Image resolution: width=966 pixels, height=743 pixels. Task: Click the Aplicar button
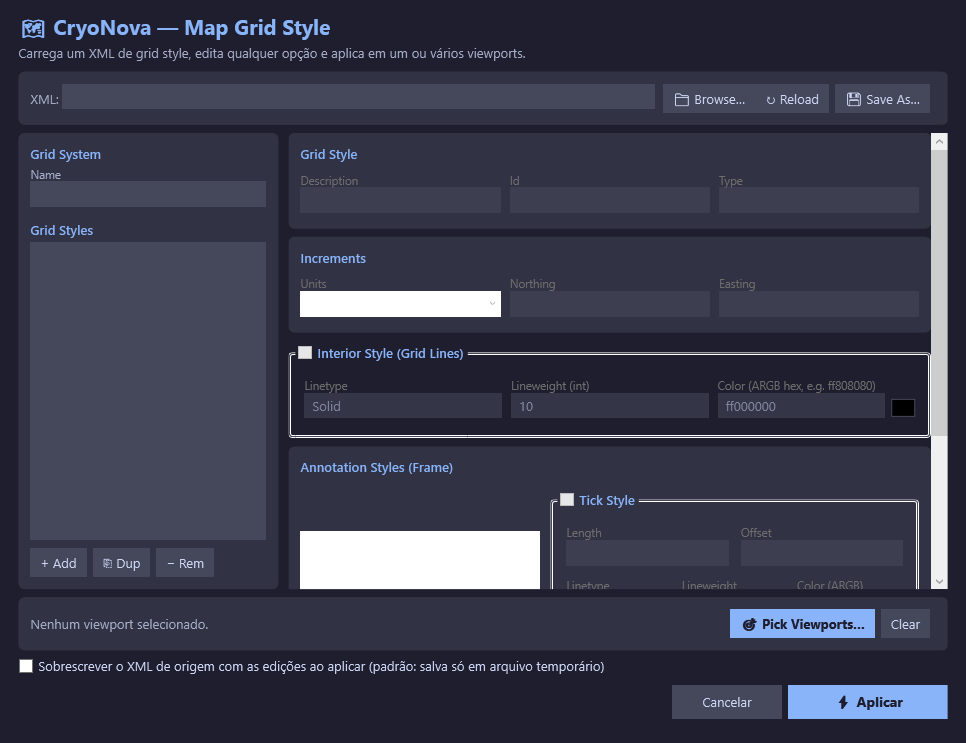point(868,702)
